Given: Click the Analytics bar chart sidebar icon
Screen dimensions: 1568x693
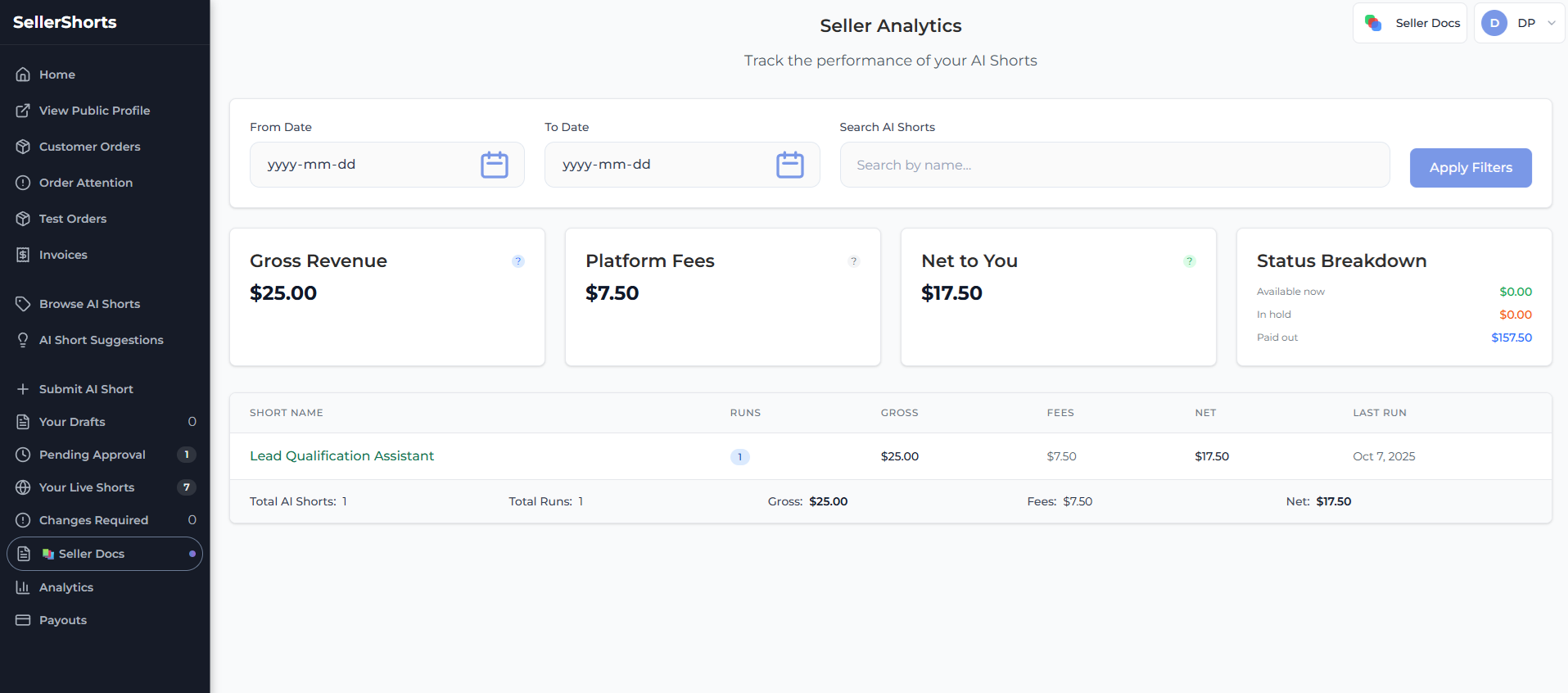Looking at the screenshot, I should [x=23, y=587].
